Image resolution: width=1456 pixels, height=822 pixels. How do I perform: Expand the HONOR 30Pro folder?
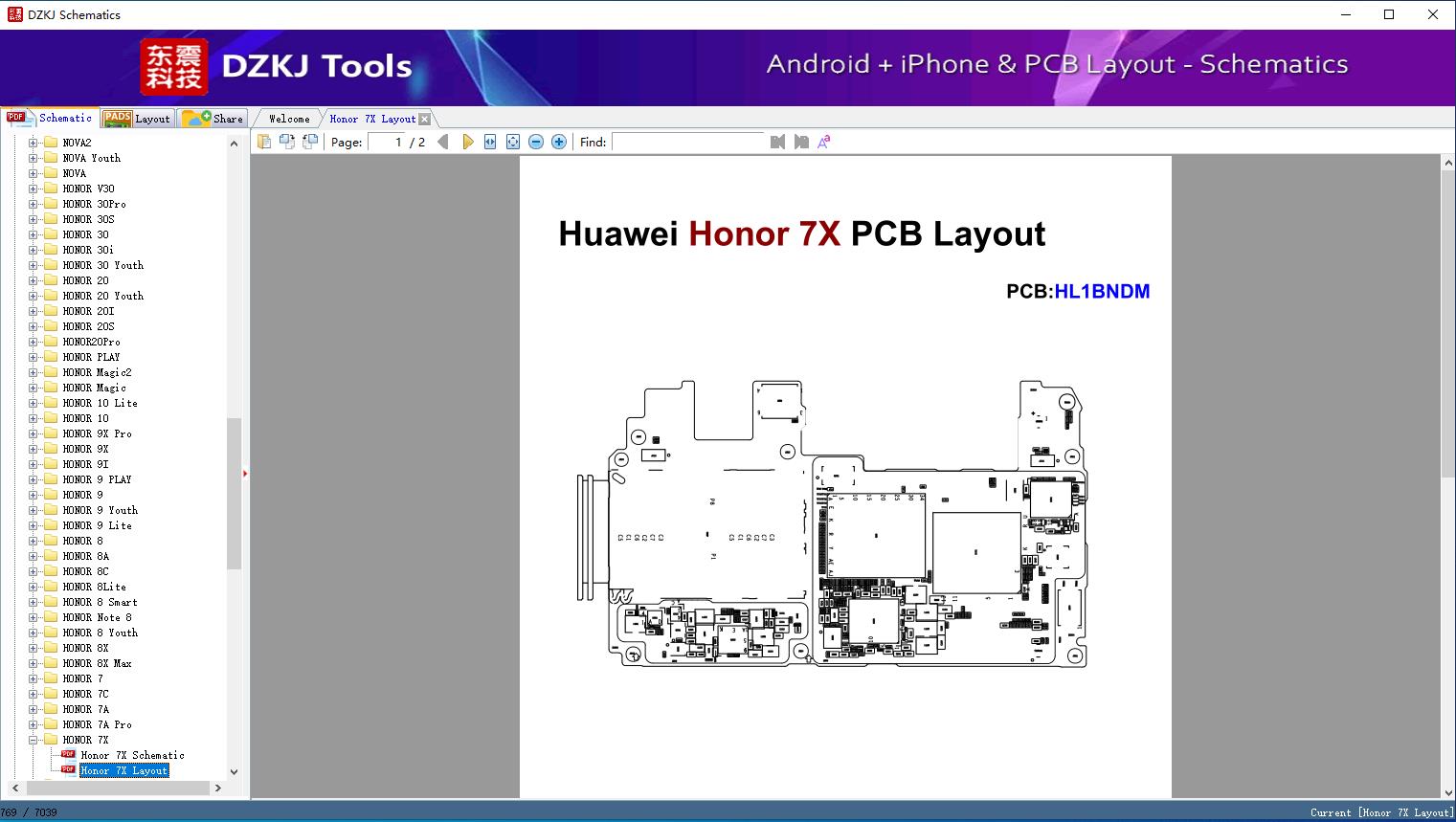click(33, 204)
